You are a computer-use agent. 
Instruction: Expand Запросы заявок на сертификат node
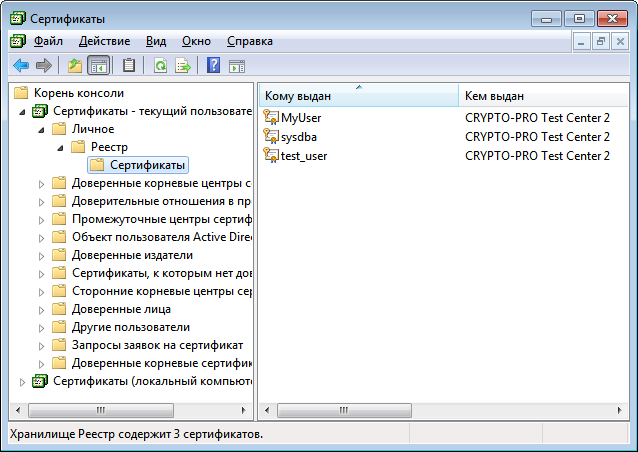point(42,346)
